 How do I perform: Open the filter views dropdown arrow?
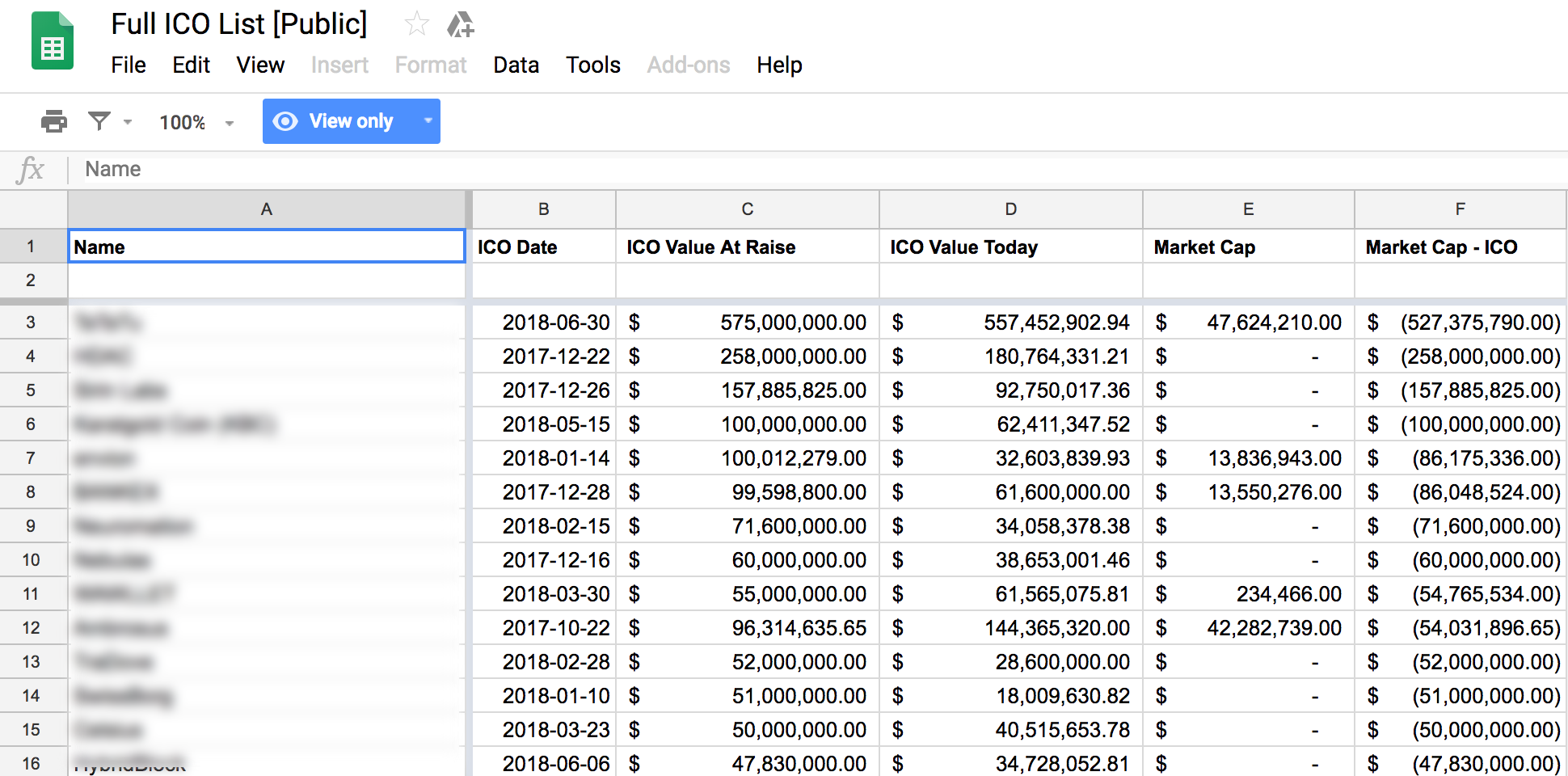pyautogui.click(x=128, y=122)
